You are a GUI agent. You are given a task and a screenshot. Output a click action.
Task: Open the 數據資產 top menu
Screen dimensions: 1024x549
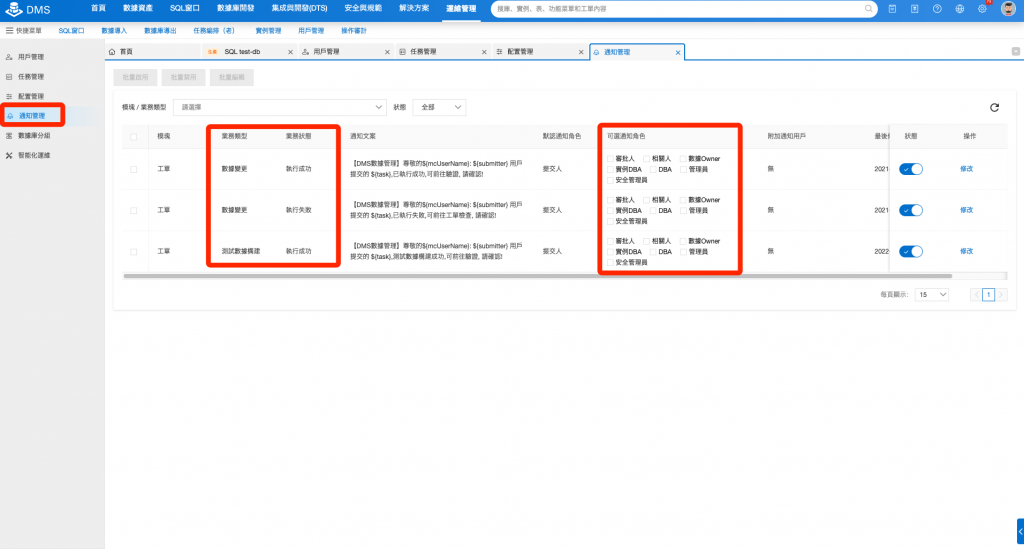coord(137,8)
